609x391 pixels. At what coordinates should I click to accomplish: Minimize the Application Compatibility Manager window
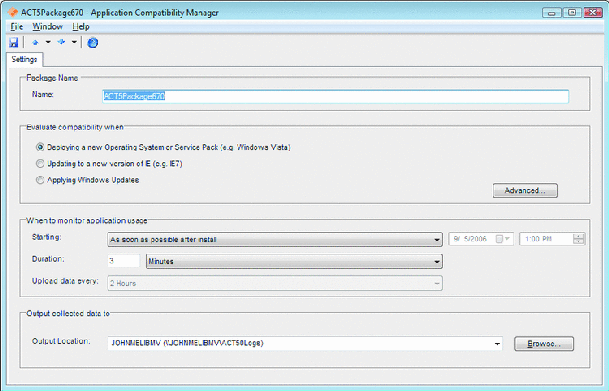pyautogui.click(x=551, y=13)
